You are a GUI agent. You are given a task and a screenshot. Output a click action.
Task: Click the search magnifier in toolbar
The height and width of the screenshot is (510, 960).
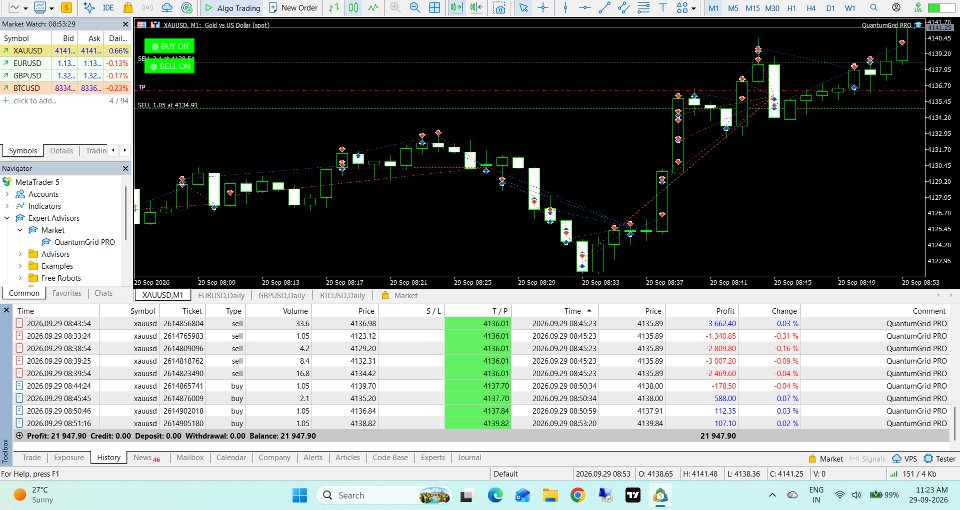[874, 8]
